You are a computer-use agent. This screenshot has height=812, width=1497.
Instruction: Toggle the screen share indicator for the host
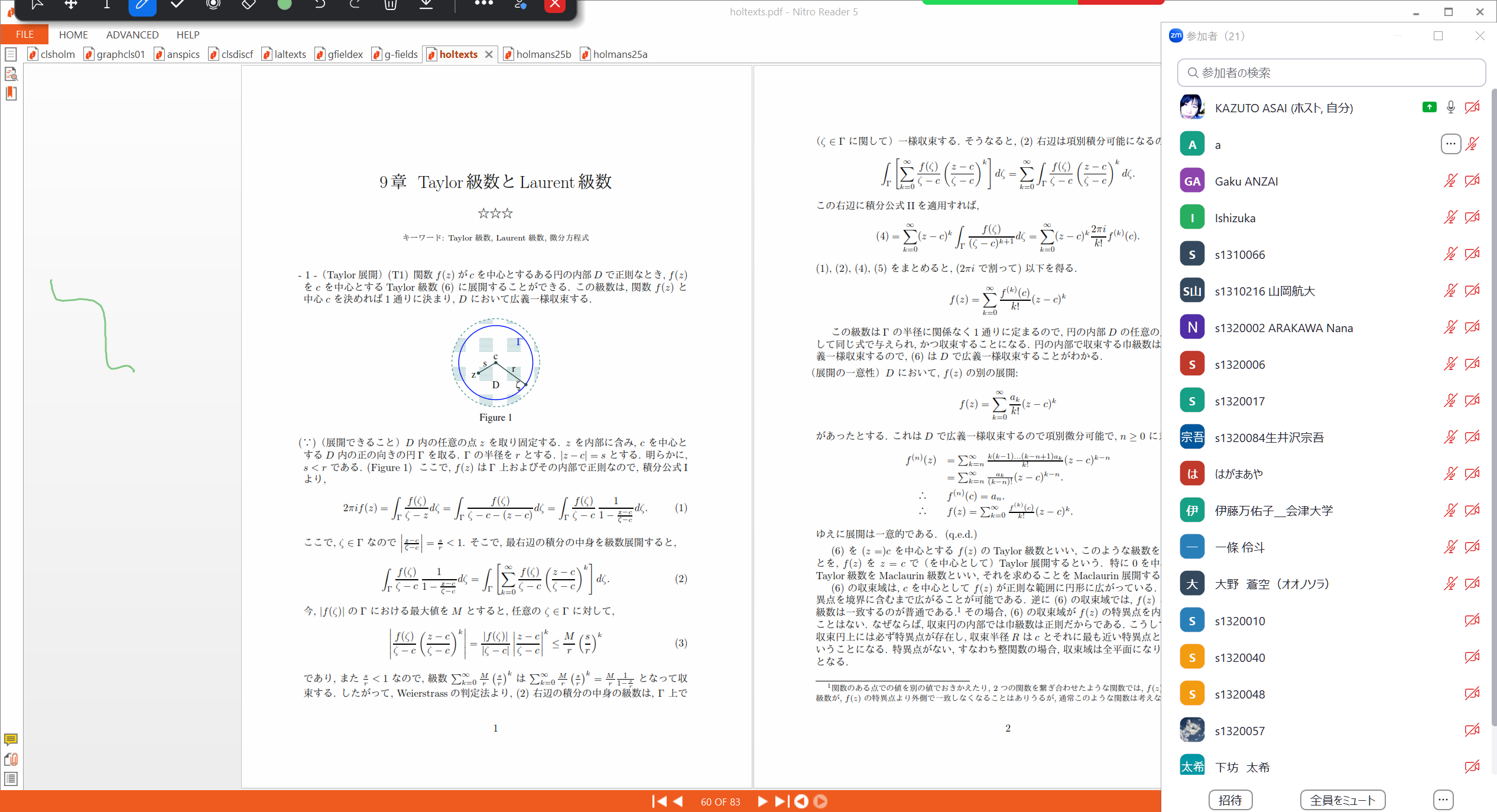[x=1429, y=107]
